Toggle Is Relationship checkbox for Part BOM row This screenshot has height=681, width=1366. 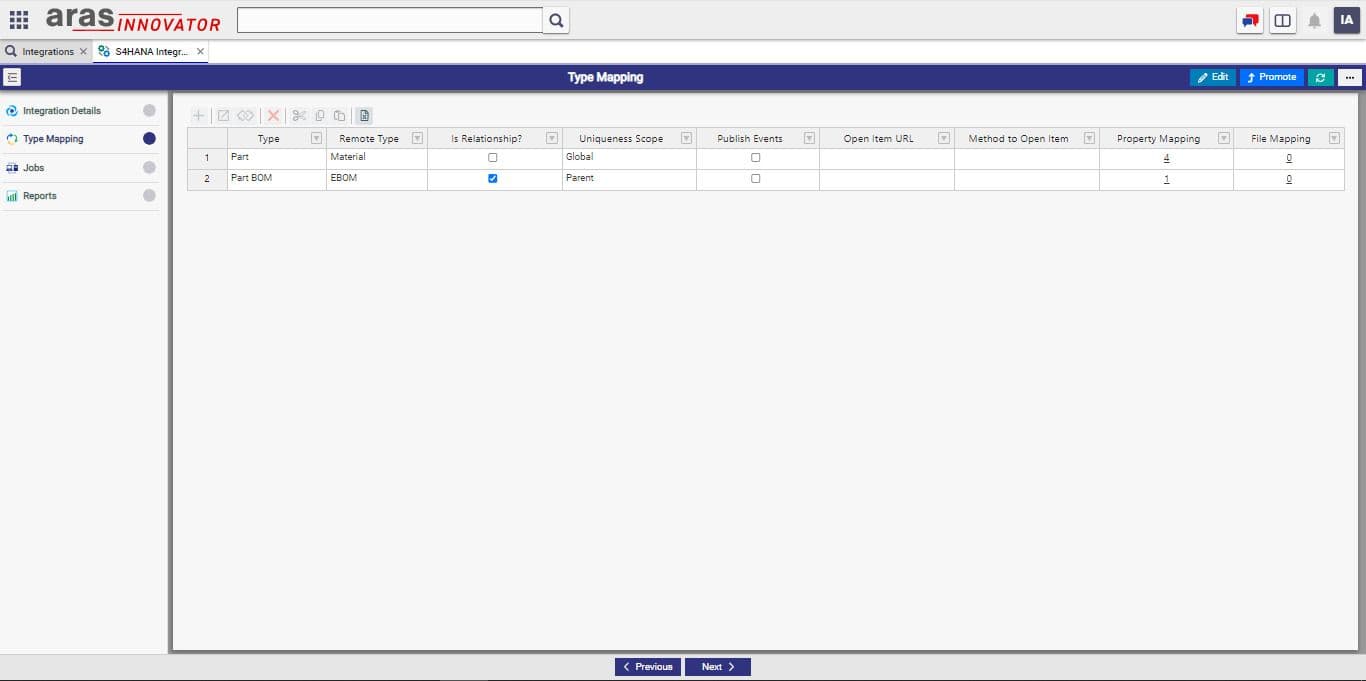pyautogui.click(x=493, y=179)
